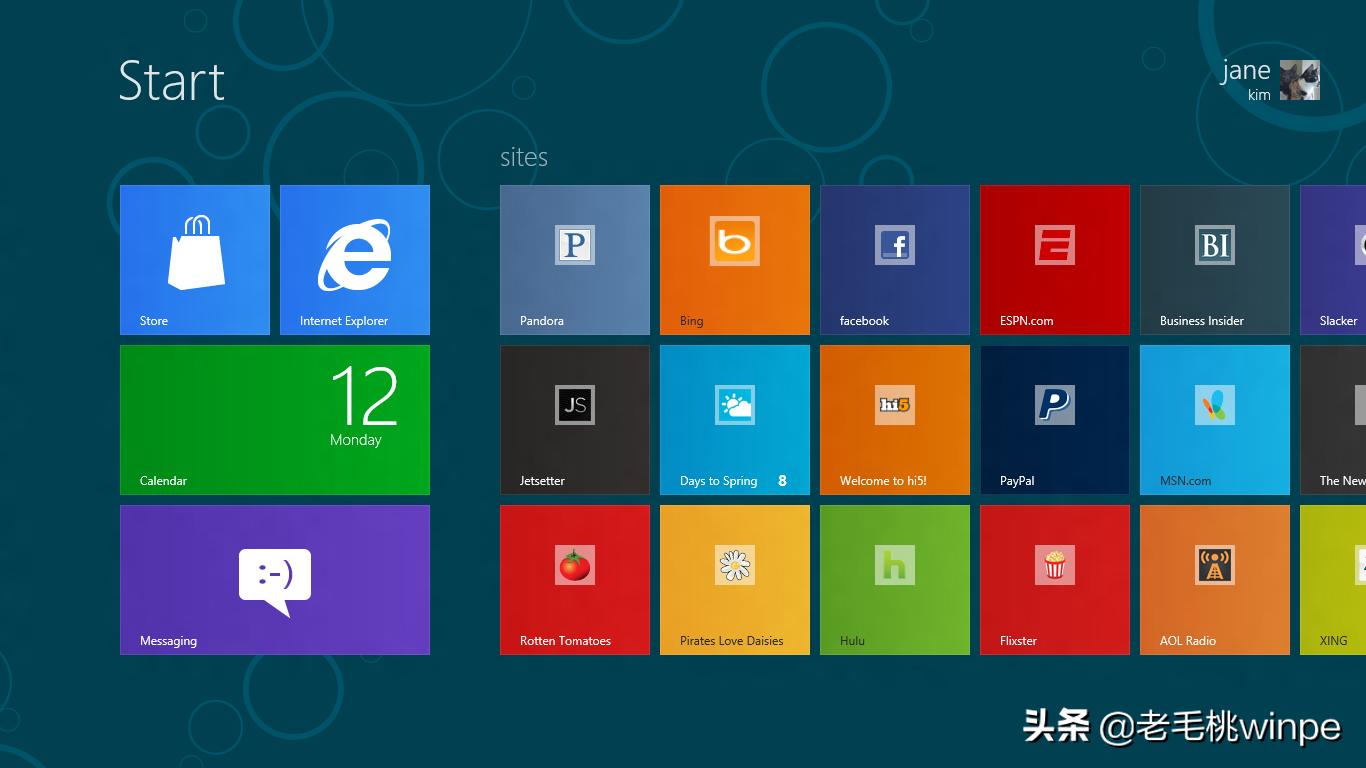Launch AOL Radio
Image resolution: width=1366 pixels, height=768 pixels.
pos(1214,579)
